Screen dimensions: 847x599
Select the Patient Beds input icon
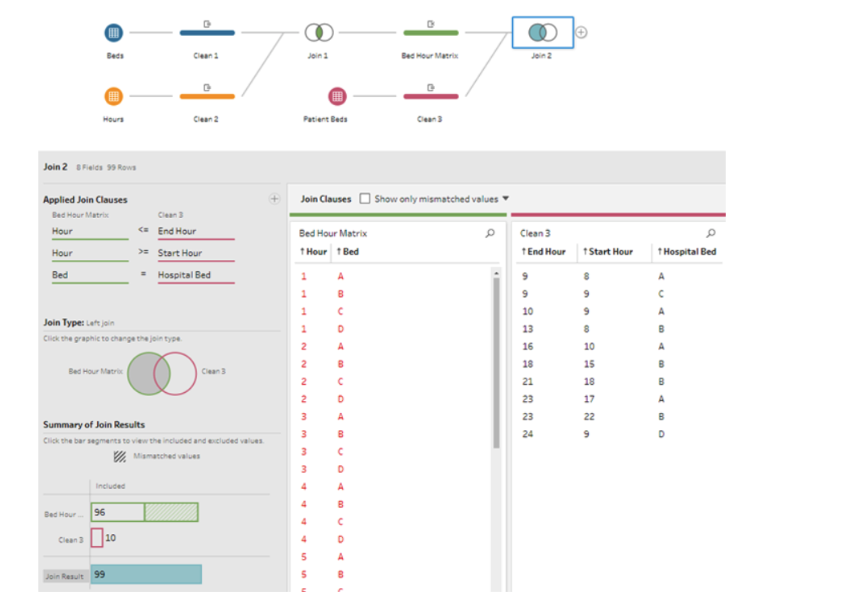pyautogui.click(x=337, y=96)
